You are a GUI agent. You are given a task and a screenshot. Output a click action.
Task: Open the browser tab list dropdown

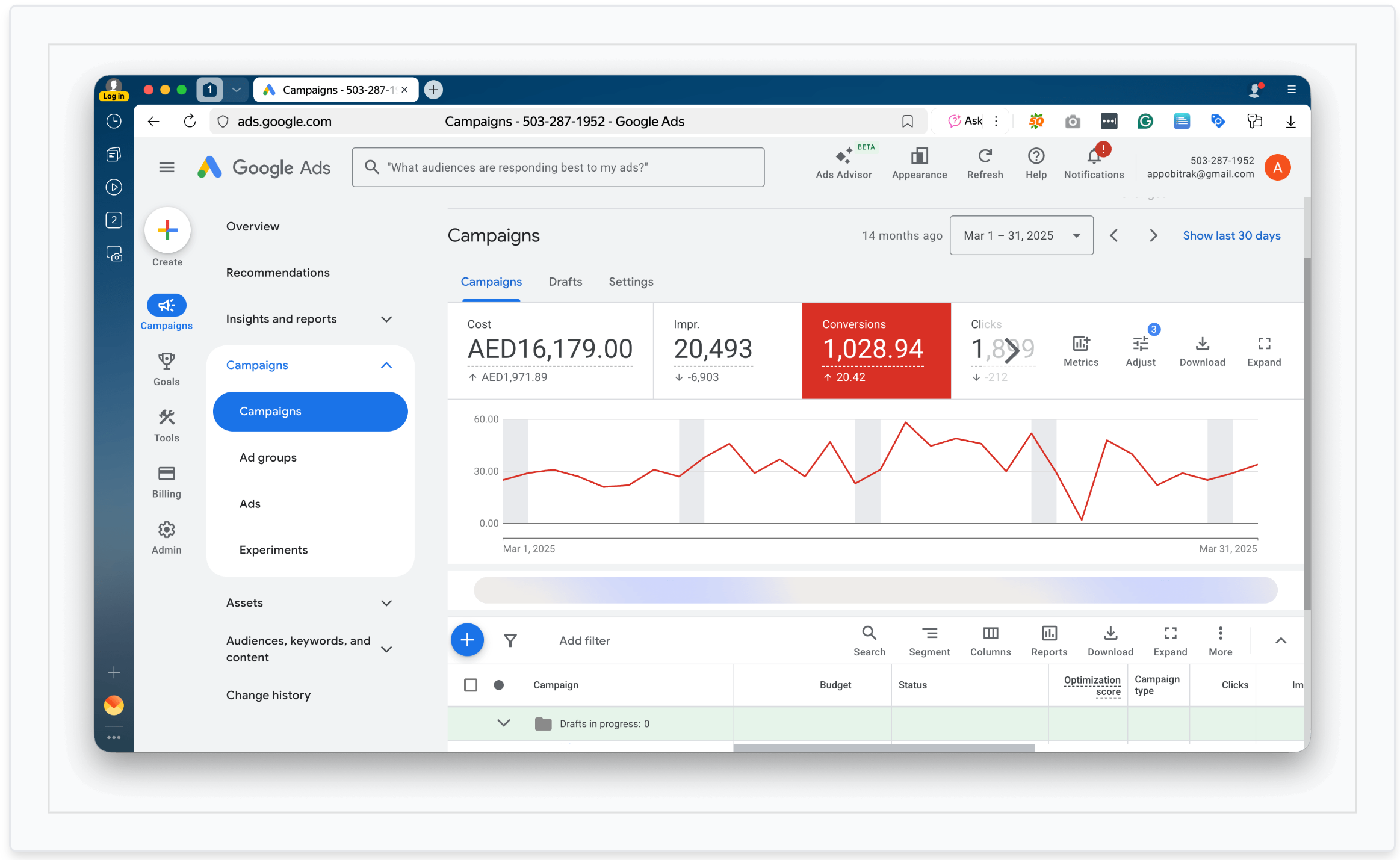237,90
